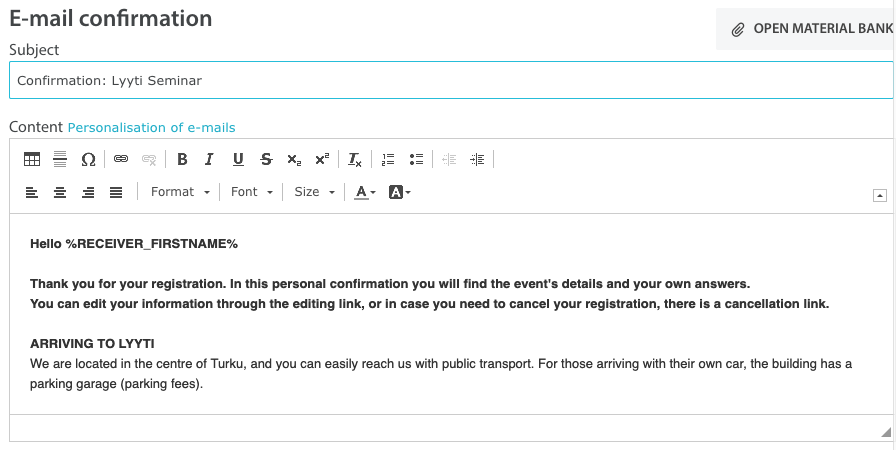Viewport: 896px width, 450px height.
Task: Open the Personalisation of e-mails link
Action: [x=151, y=127]
